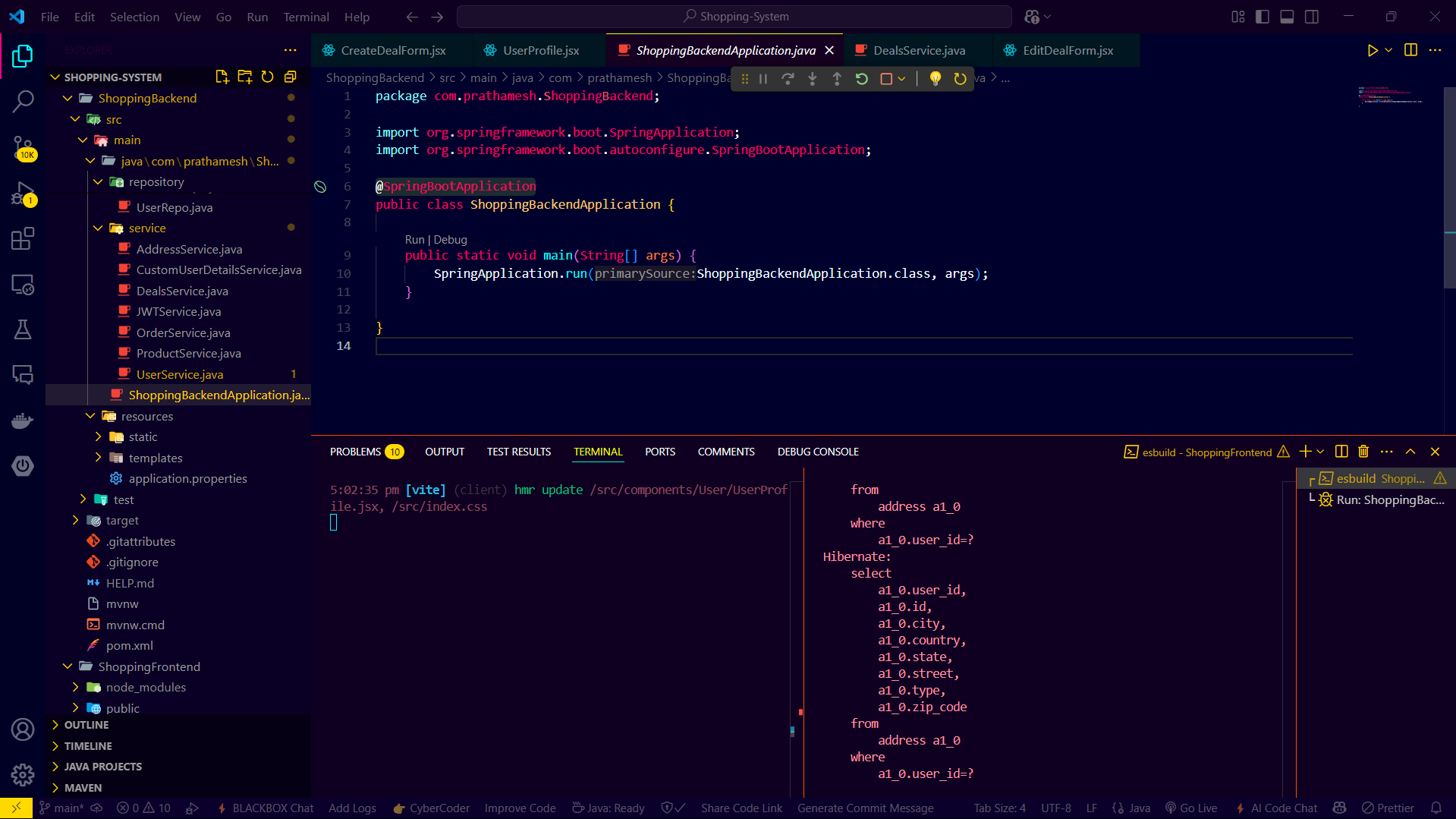
Task: Click Step Over in the debug toolbar
Action: (788, 78)
